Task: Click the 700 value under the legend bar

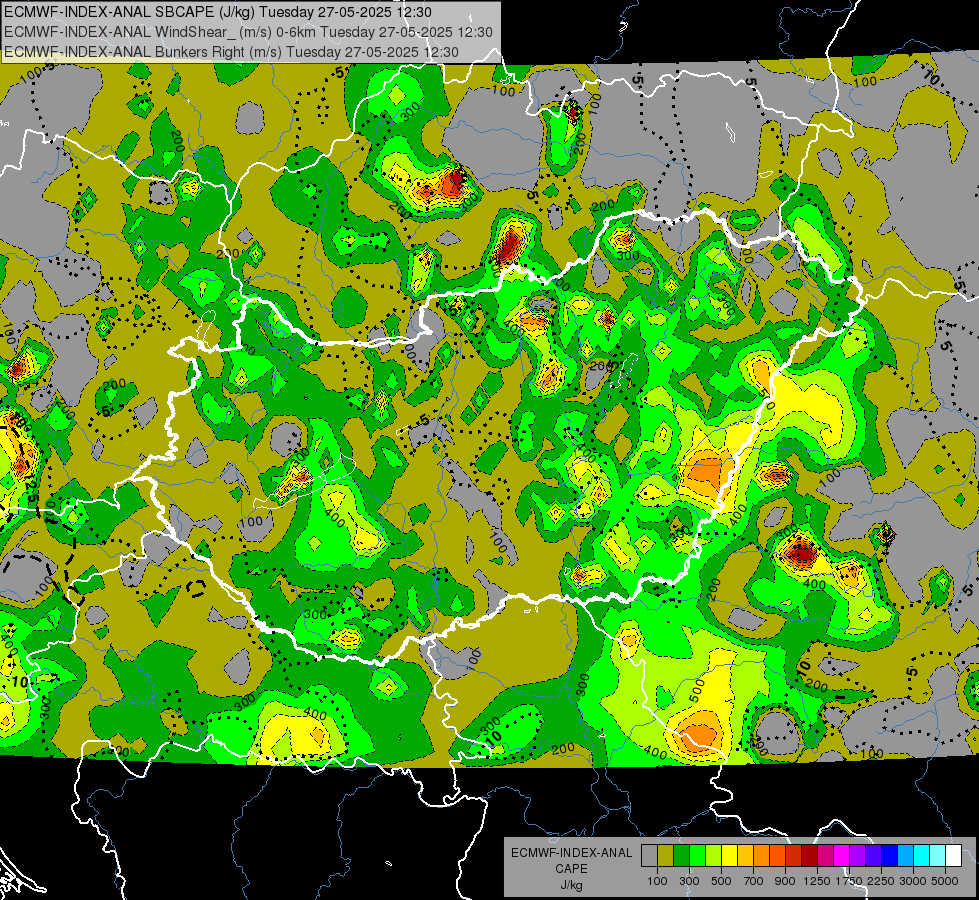Action: tap(754, 881)
